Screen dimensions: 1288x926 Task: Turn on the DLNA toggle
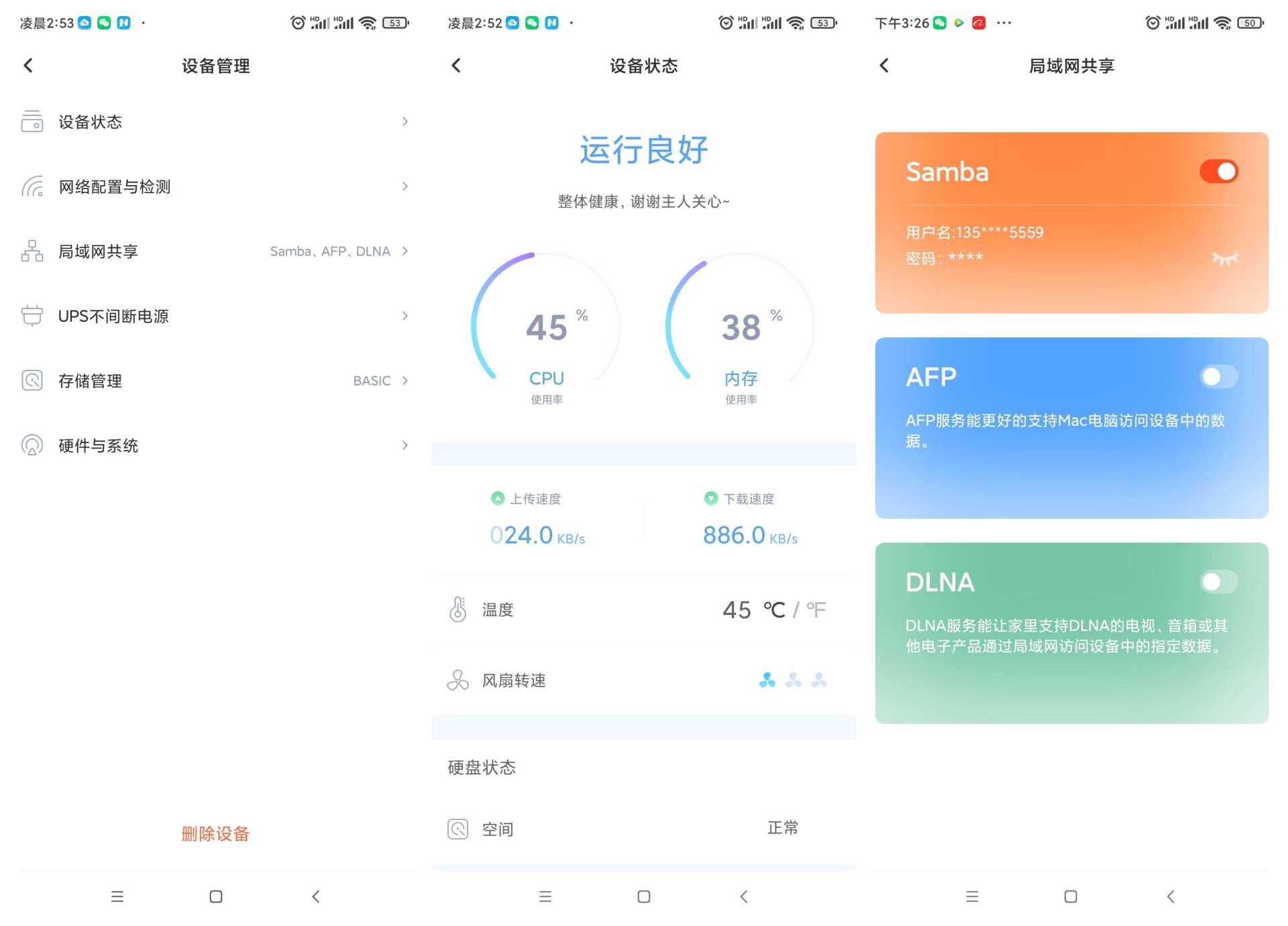pyautogui.click(x=1218, y=582)
